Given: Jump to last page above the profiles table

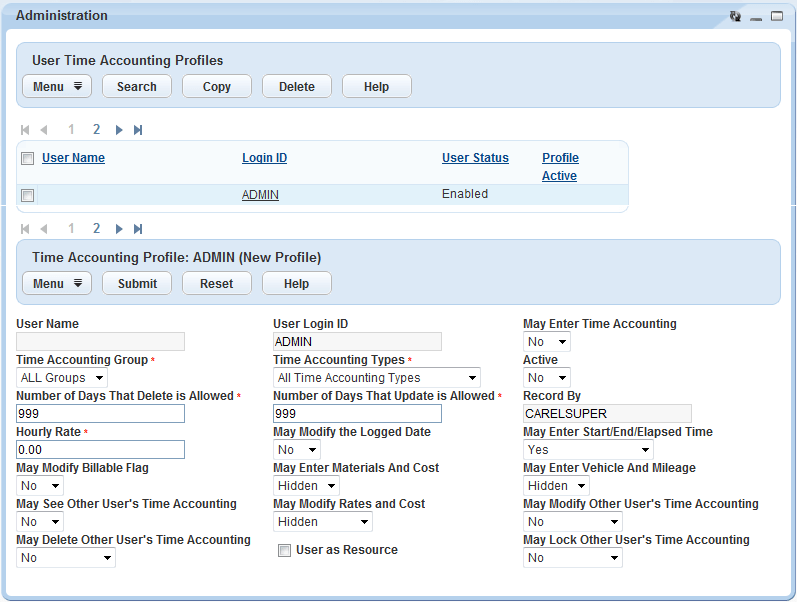Looking at the screenshot, I should click(138, 130).
